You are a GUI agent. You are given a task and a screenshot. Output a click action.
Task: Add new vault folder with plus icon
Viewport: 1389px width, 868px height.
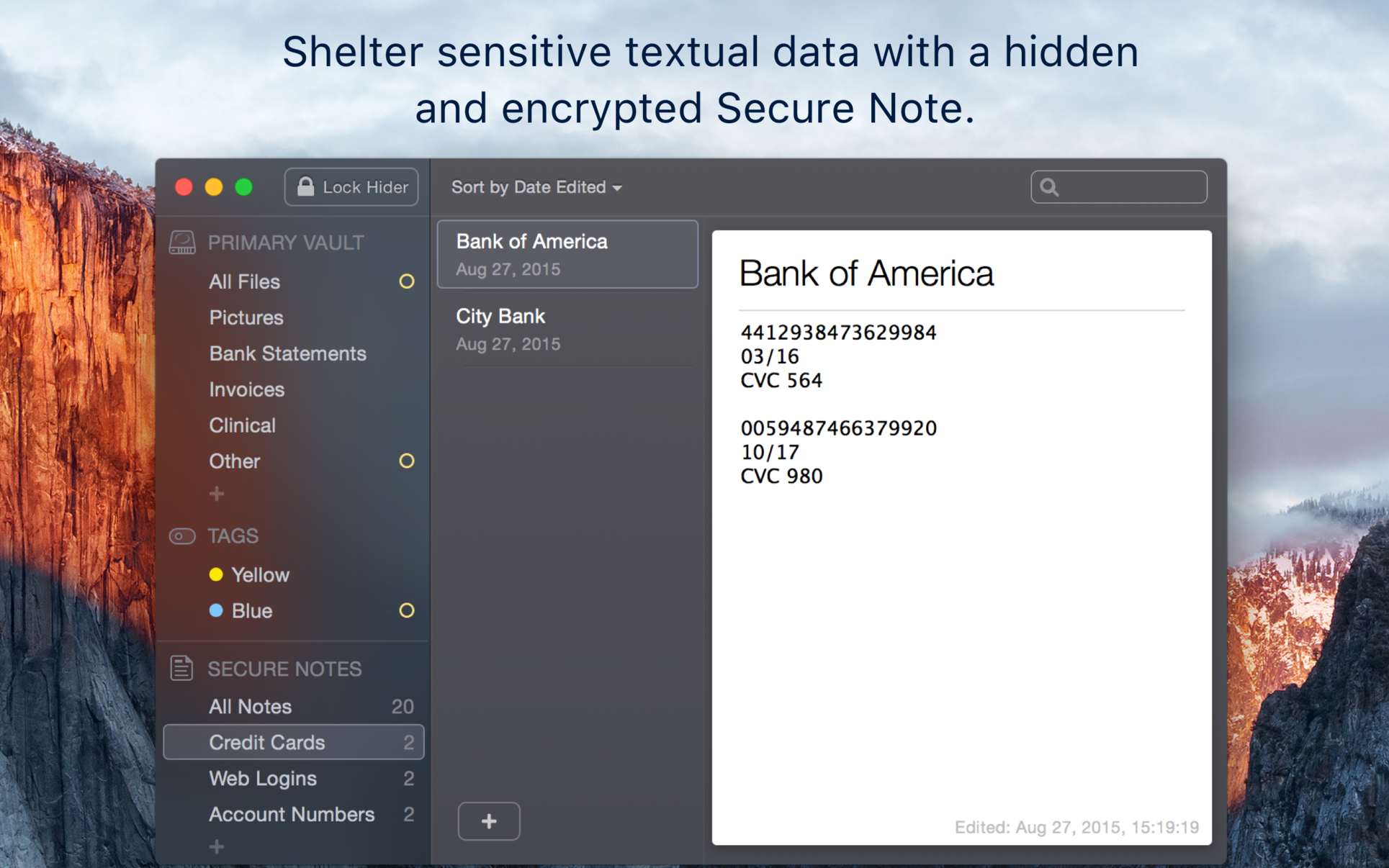coord(217,494)
